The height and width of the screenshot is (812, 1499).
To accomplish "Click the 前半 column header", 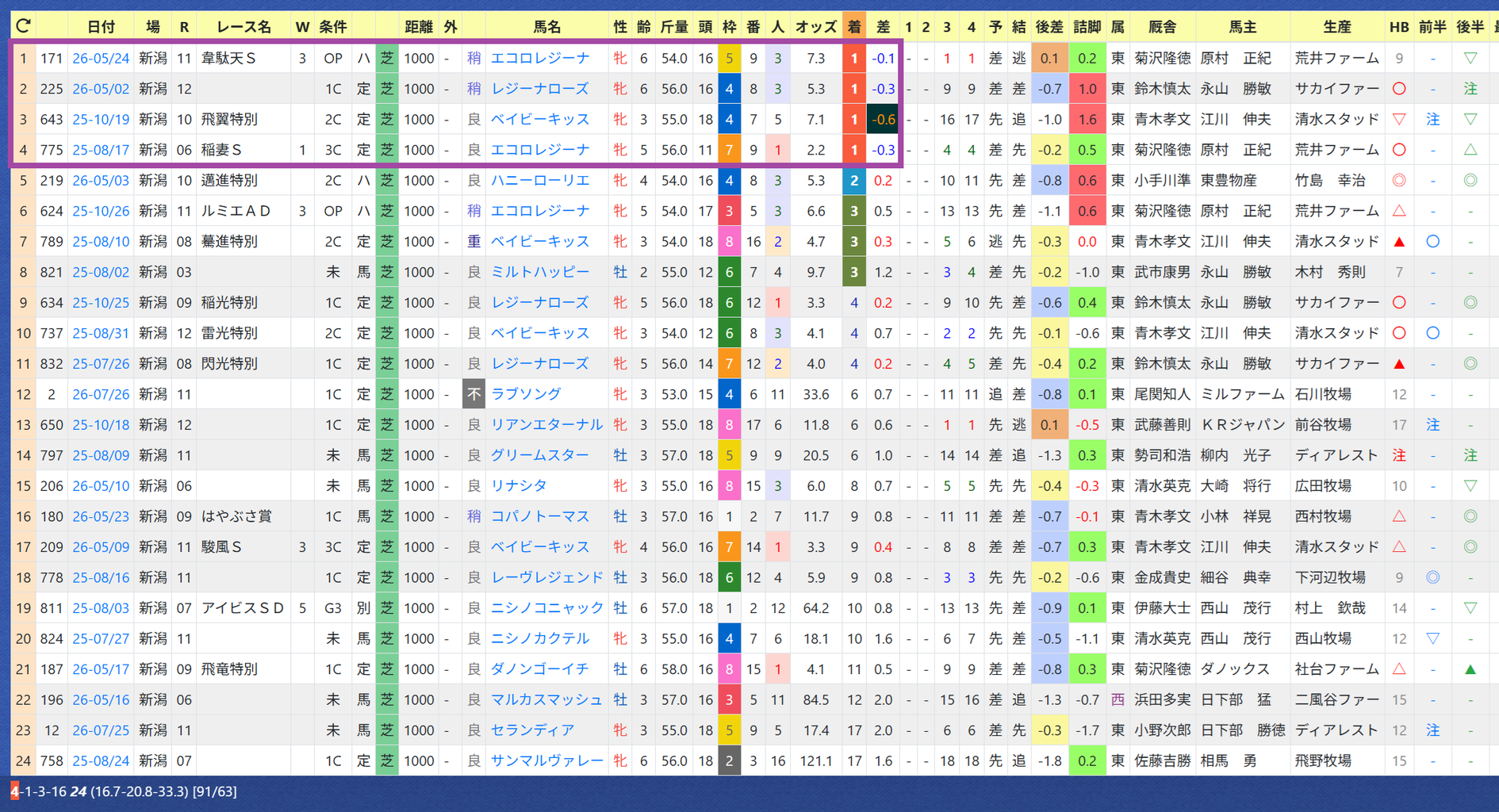I will 1432,26.
